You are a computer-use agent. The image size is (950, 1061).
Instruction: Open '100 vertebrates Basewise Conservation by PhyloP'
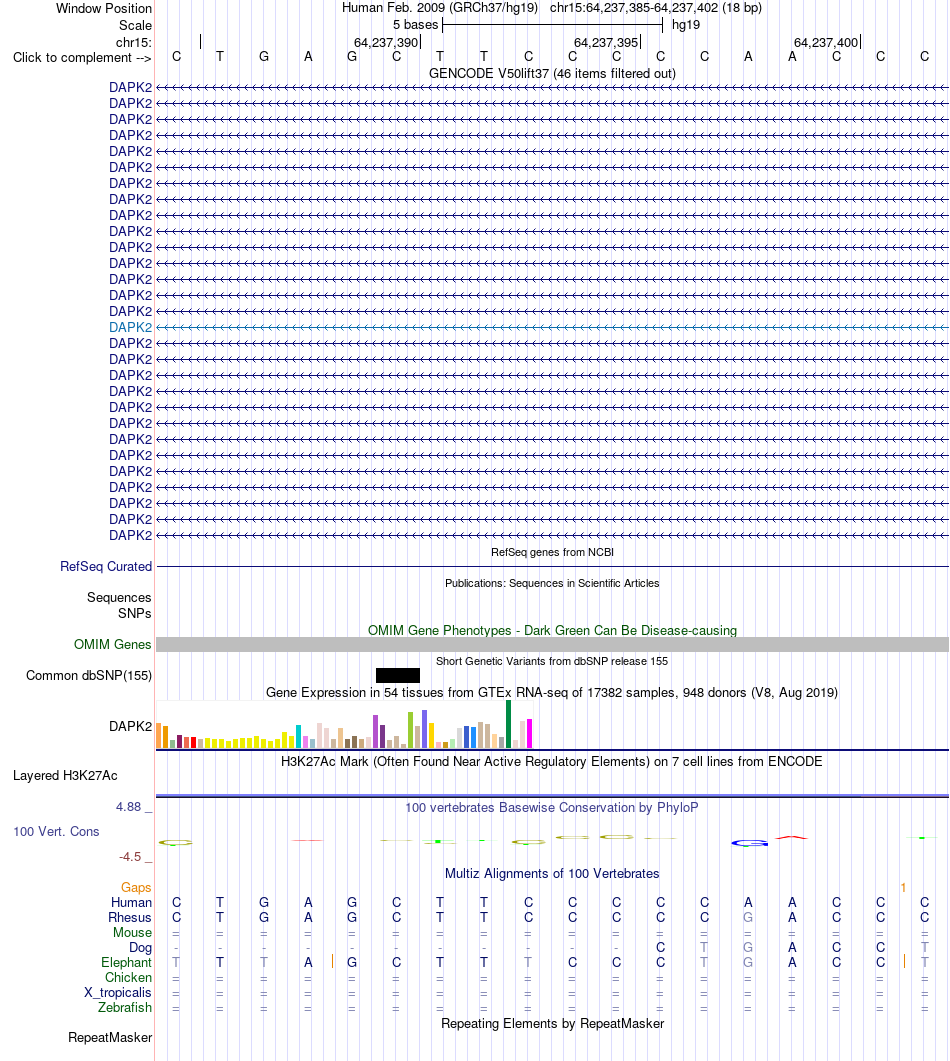pos(552,807)
